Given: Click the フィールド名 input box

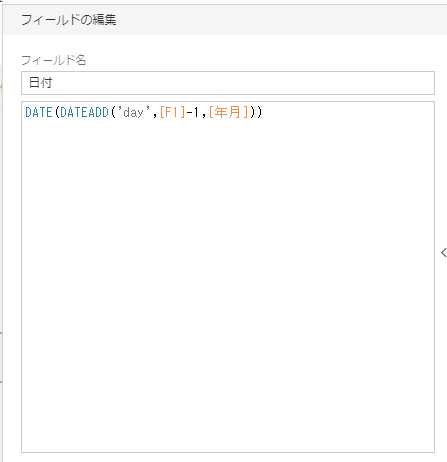Looking at the screenshot, I should point(228,83).
